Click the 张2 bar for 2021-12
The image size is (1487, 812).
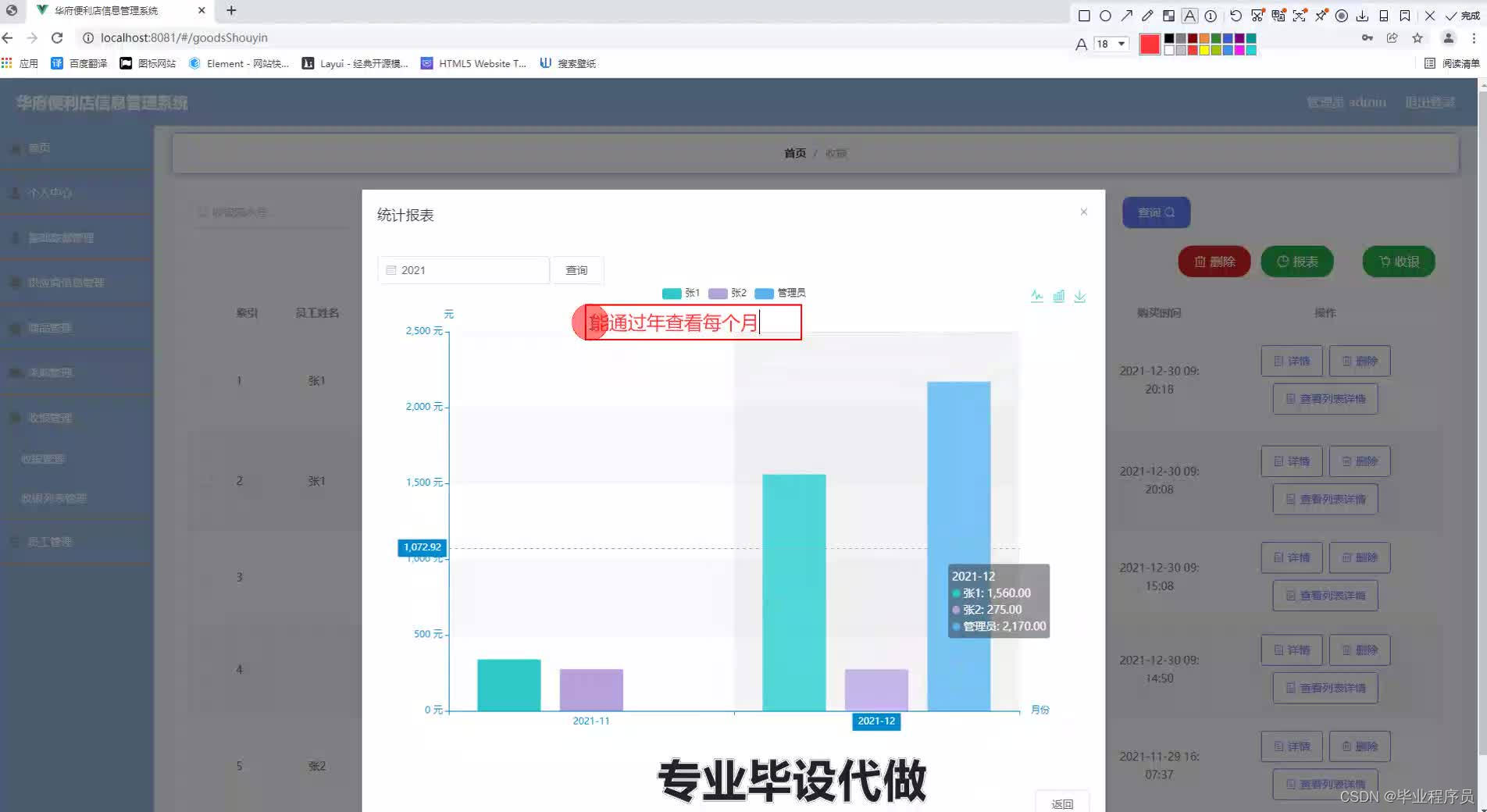(876, 690)
